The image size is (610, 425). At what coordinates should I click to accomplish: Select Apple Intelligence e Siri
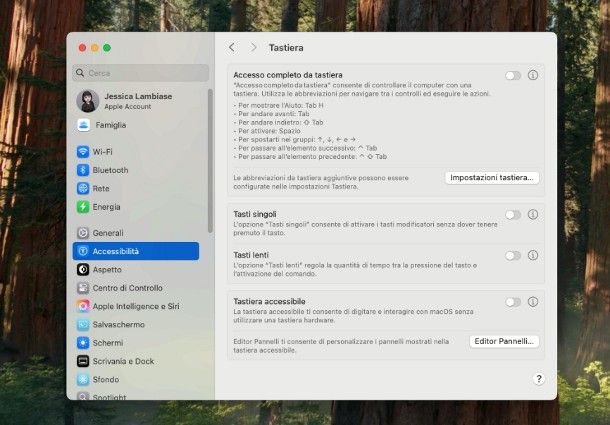135,306
